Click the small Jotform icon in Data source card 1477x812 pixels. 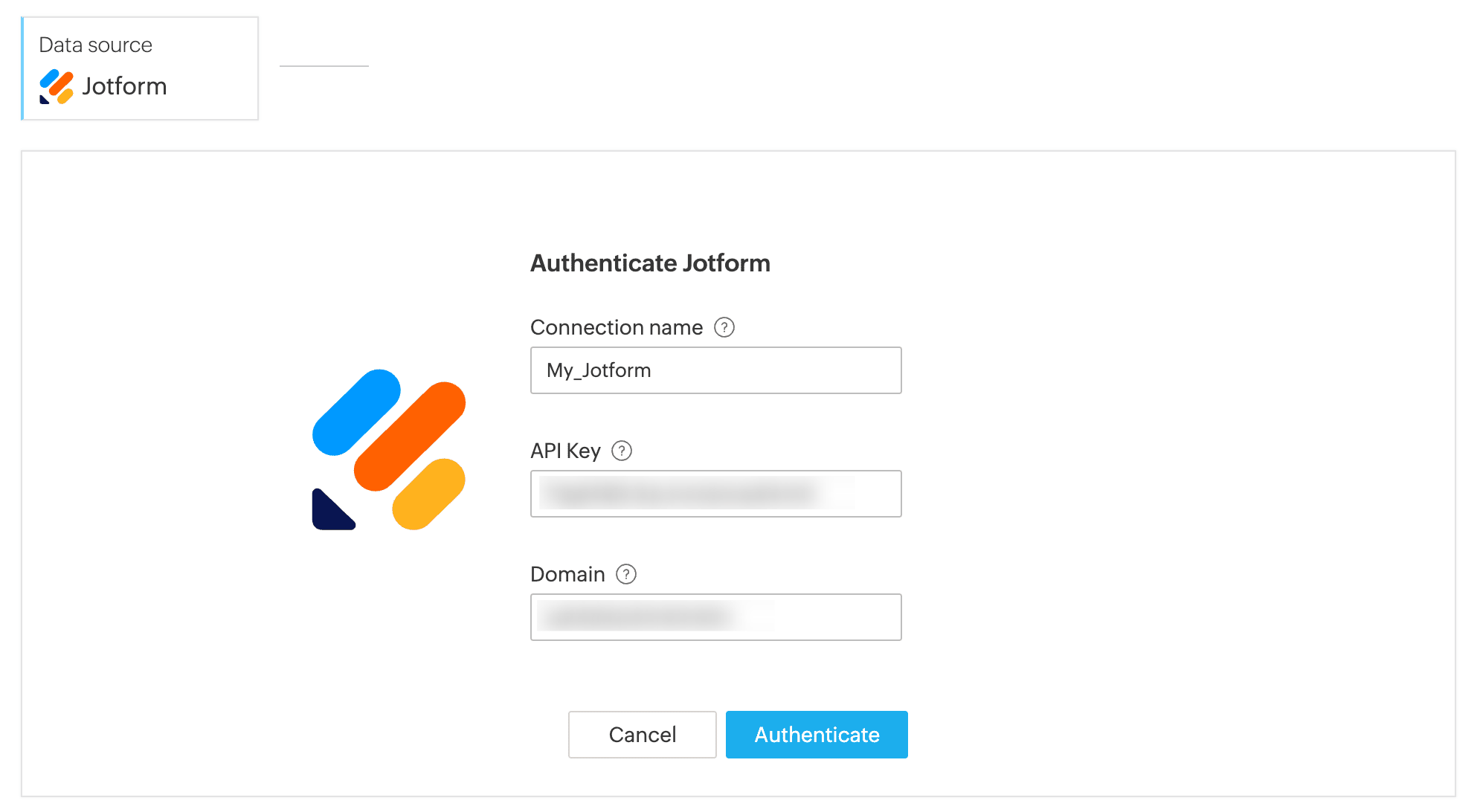click(x=57, y=86)
